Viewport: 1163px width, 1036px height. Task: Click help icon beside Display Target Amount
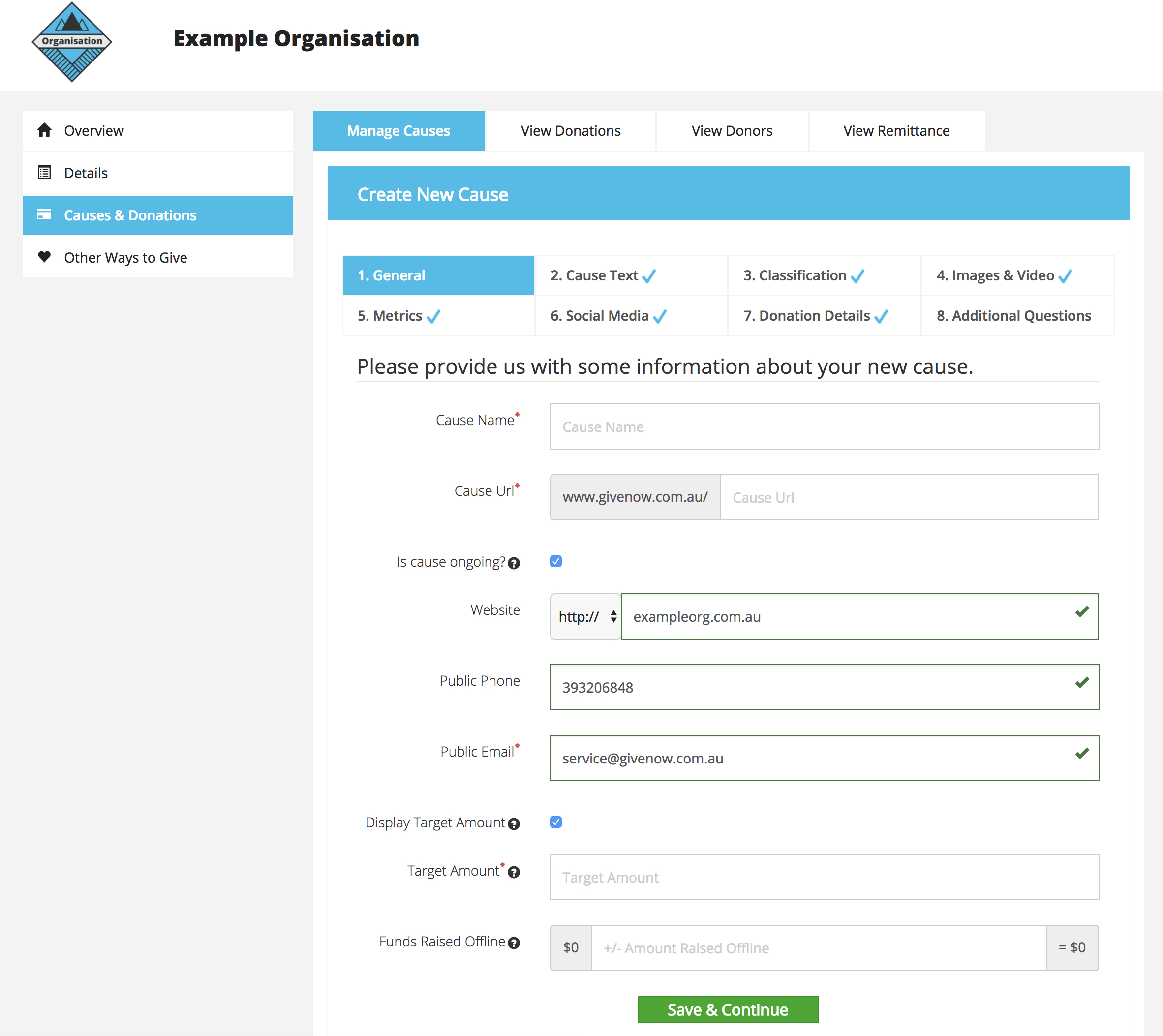514,824
